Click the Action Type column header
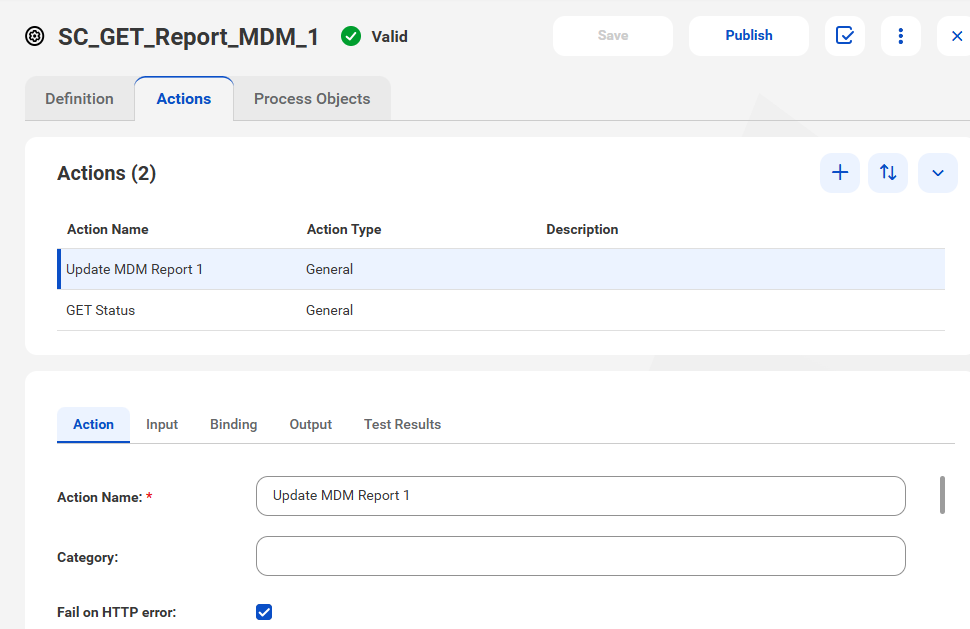This screenshot has height=629, width=970. (x=344, y=229)
